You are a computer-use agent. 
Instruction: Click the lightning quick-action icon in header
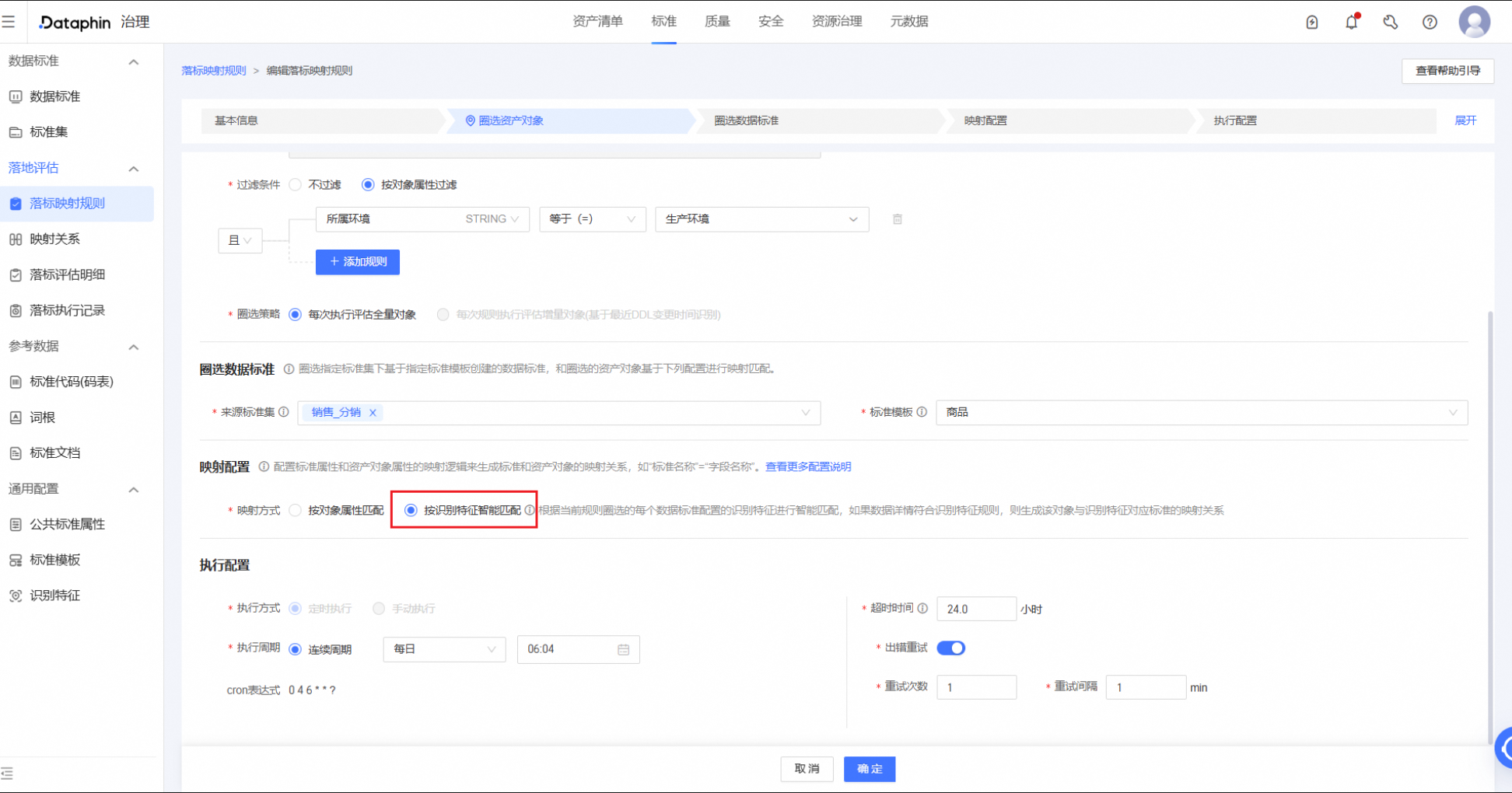coord(1312,23)
